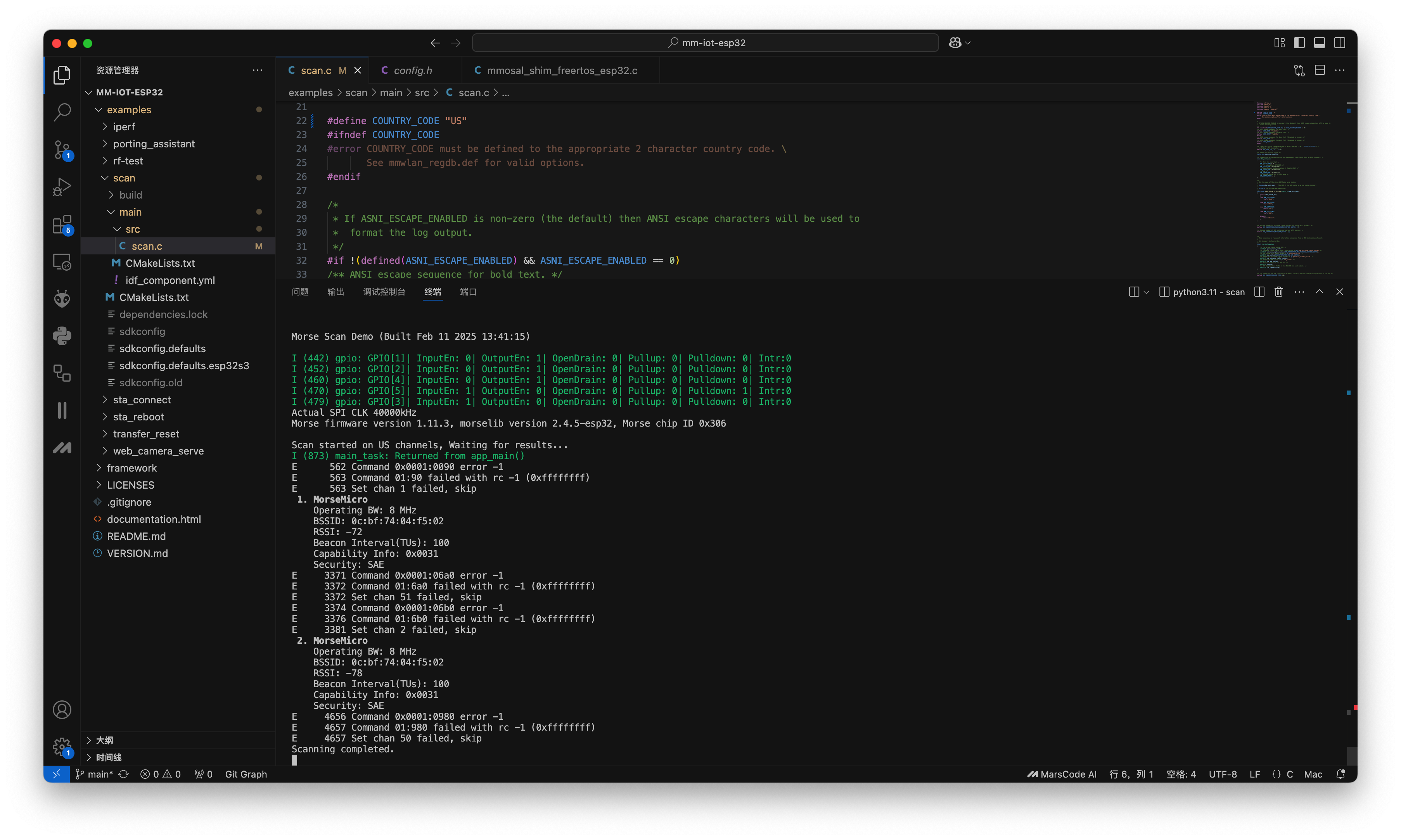Open PlatformIO alien head icon
The image size is (1401, 840).
[62, 298]
